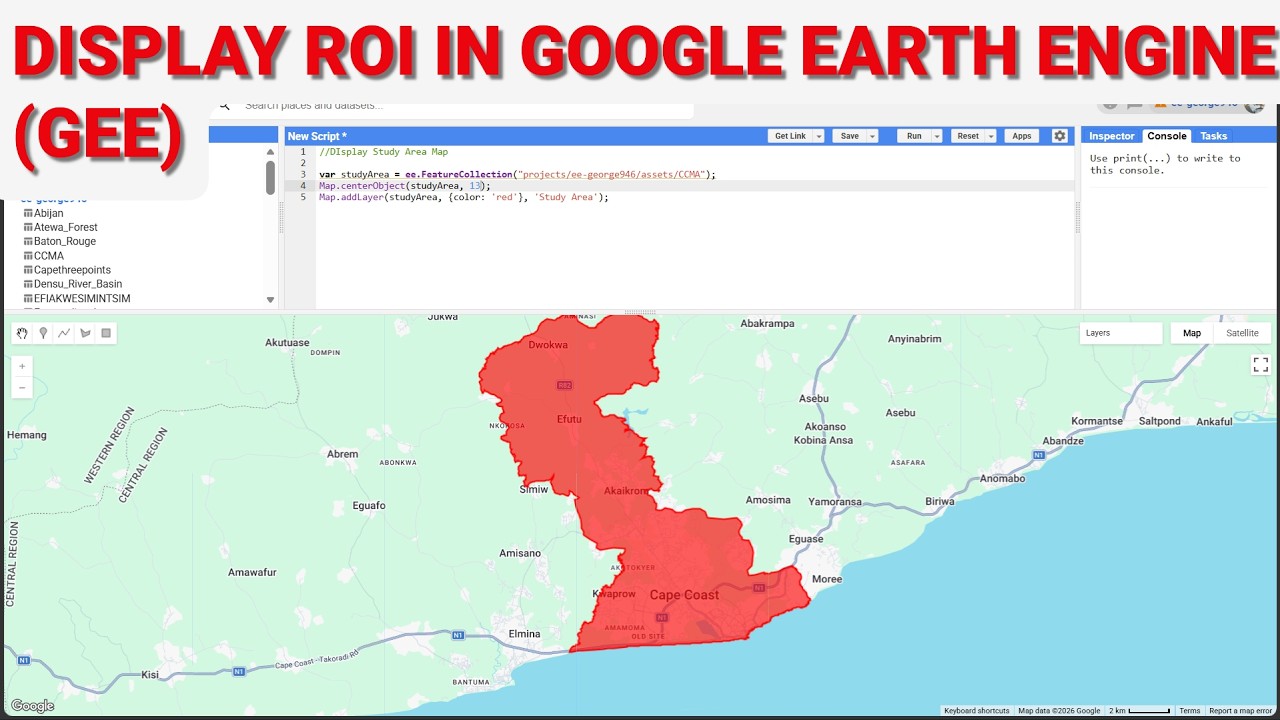1280x720 pixels.
Task: Click the assets list scrollbar thumb
Action: pyautogui.click(x=270, y=177)
